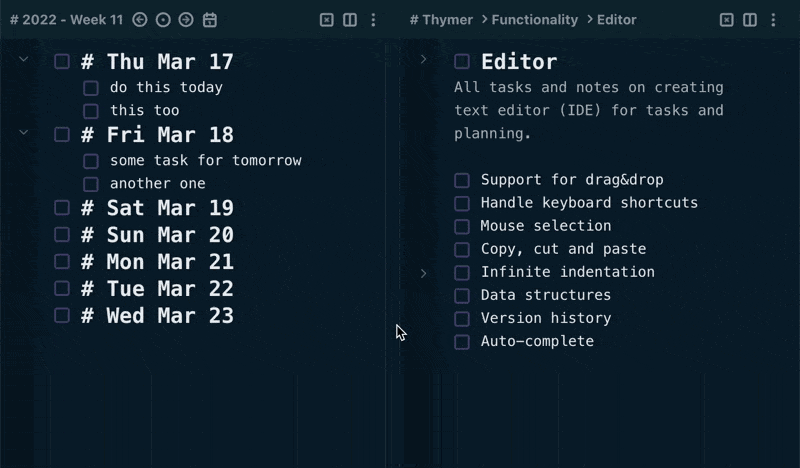The width and height of the screenshot is (800, 468).
Task: Check the Sat Mar 19 checkbox
Action: 62,208
